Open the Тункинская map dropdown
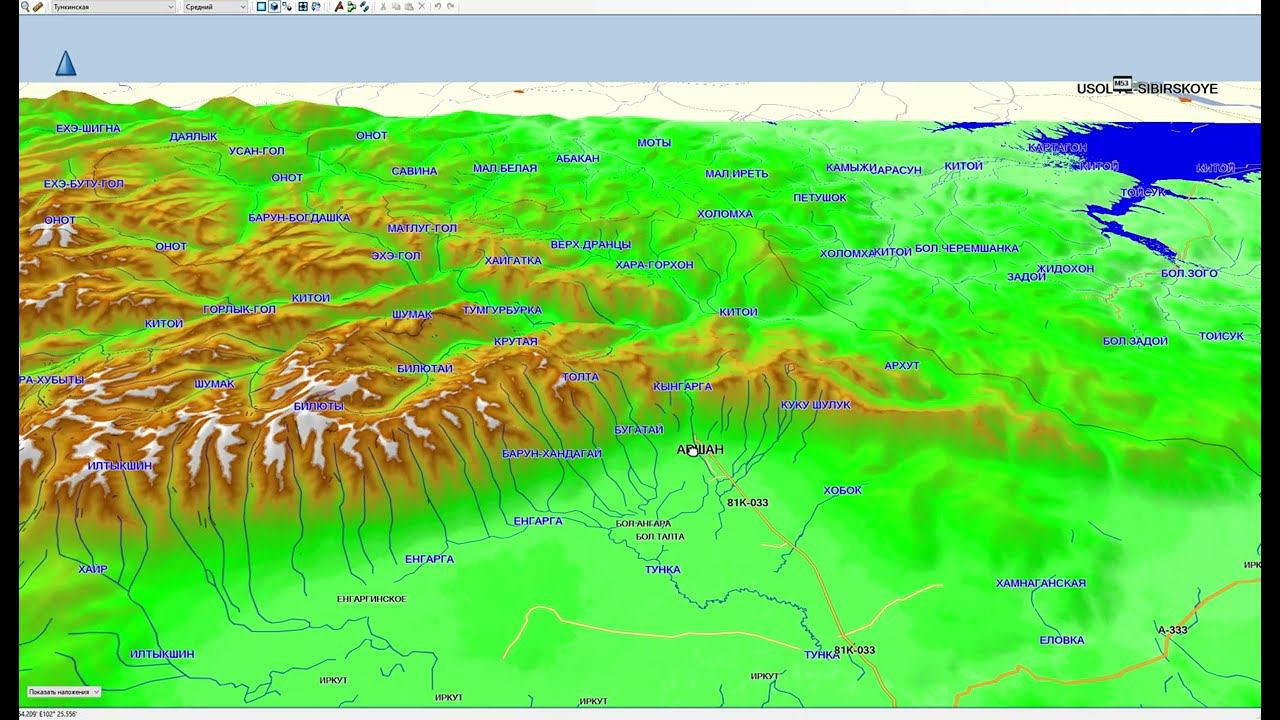 (x=114, y=7)
